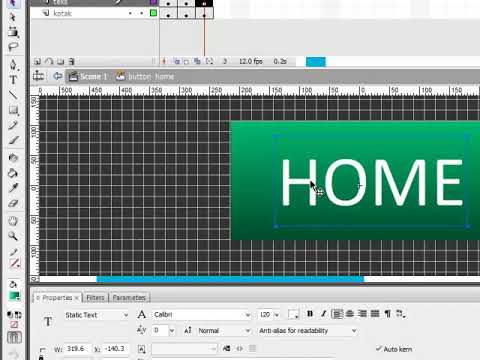The width and height of the screenshot is (480, 360).
Task: Open the text color swatch
Action: pos(293,314)
